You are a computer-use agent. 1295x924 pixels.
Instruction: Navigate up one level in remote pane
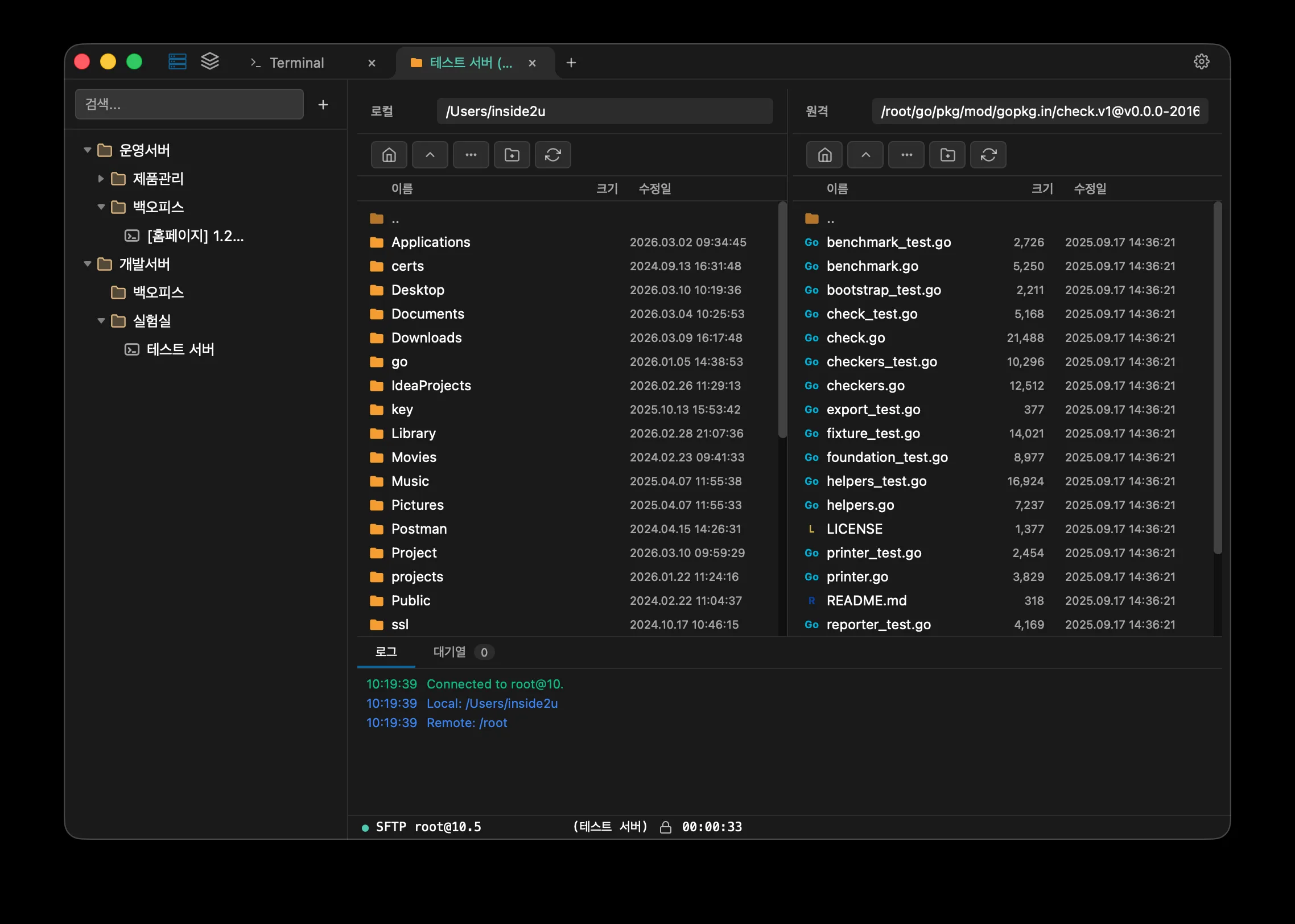point(865,155)
